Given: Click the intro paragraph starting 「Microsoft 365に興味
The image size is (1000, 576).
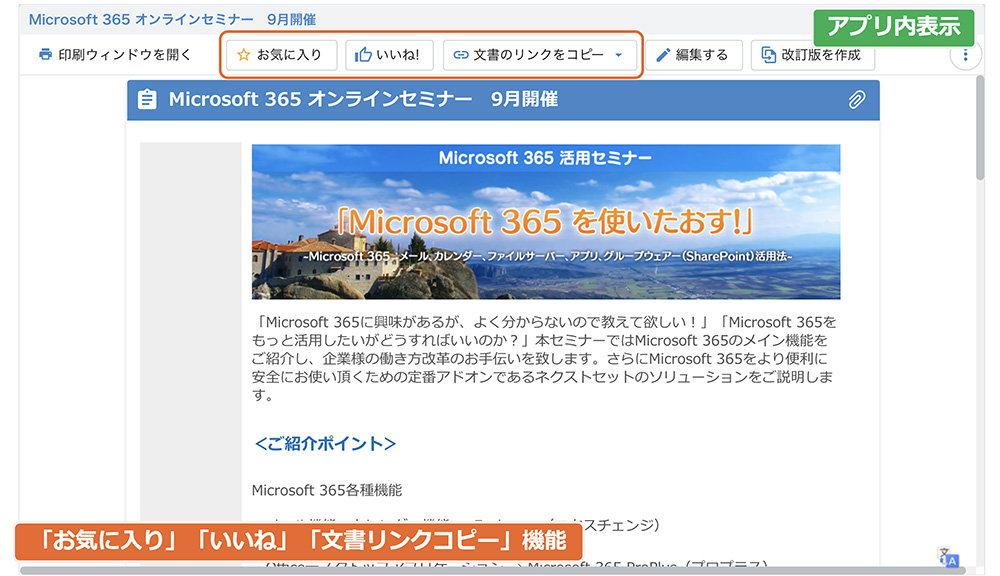Looking at the screenshot, I should (543, 358).
